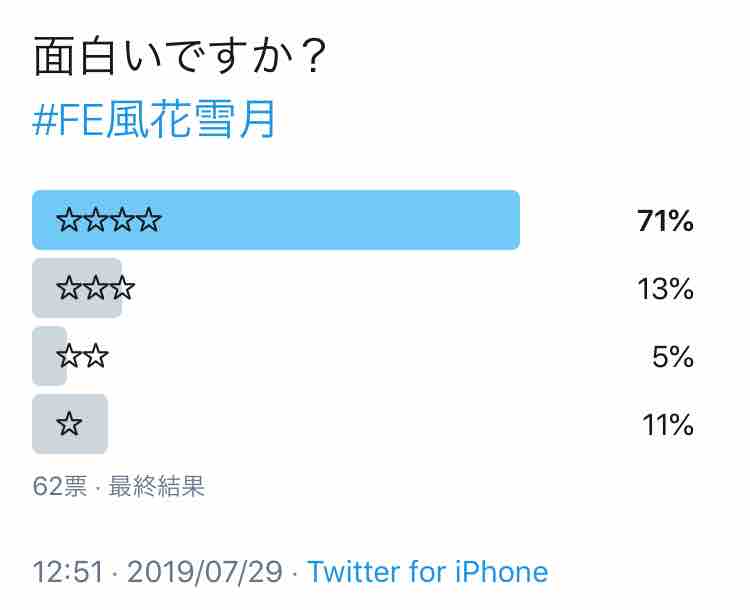Open the #FE風花雪月 hashtag link

154,119
